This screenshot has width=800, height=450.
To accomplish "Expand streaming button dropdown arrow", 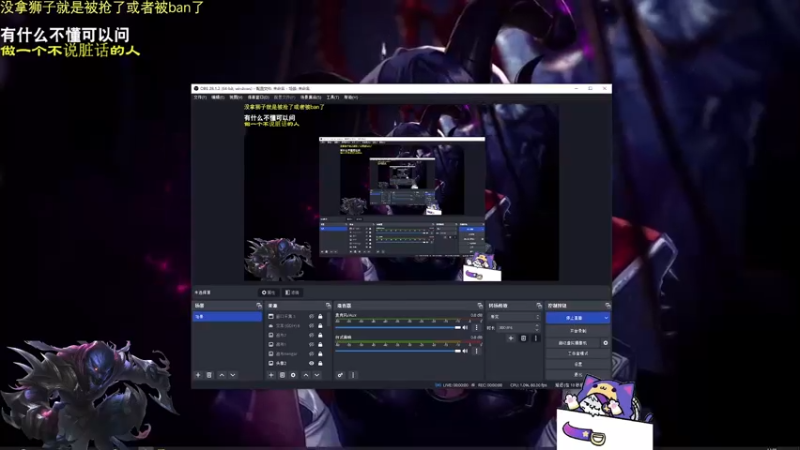I will coord(606,318).
